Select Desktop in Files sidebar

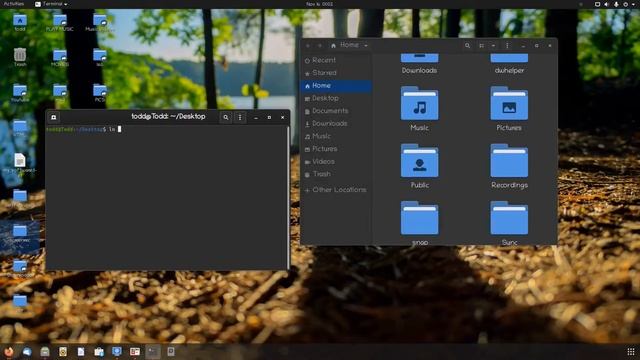(336, 98)
